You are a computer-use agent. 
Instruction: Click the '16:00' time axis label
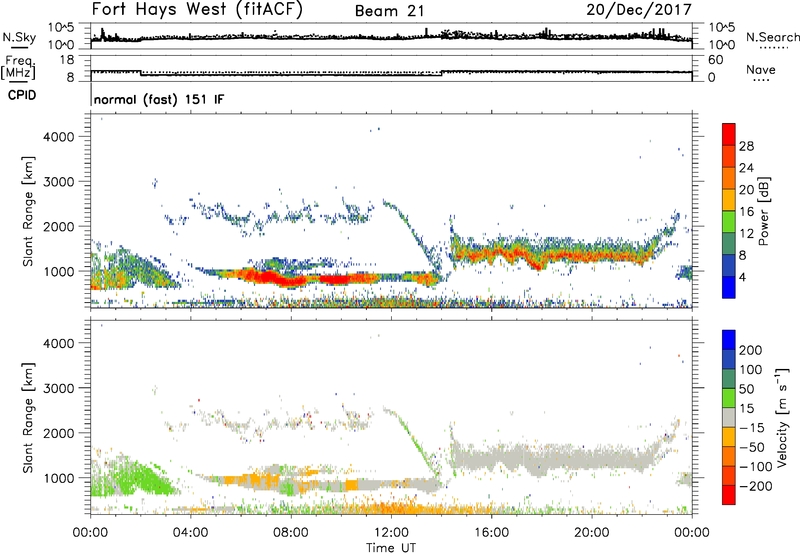(491, 533)
